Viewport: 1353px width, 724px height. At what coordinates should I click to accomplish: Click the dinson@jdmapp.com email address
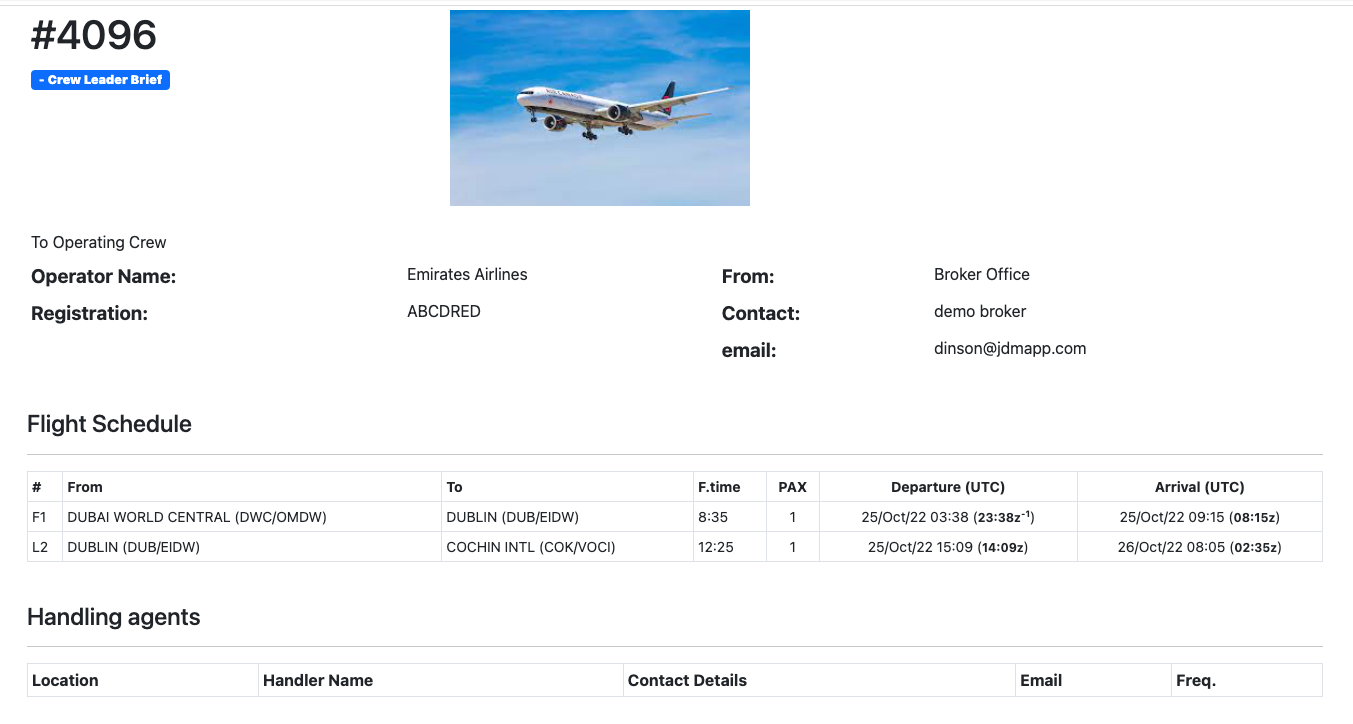pos(1009,349)
